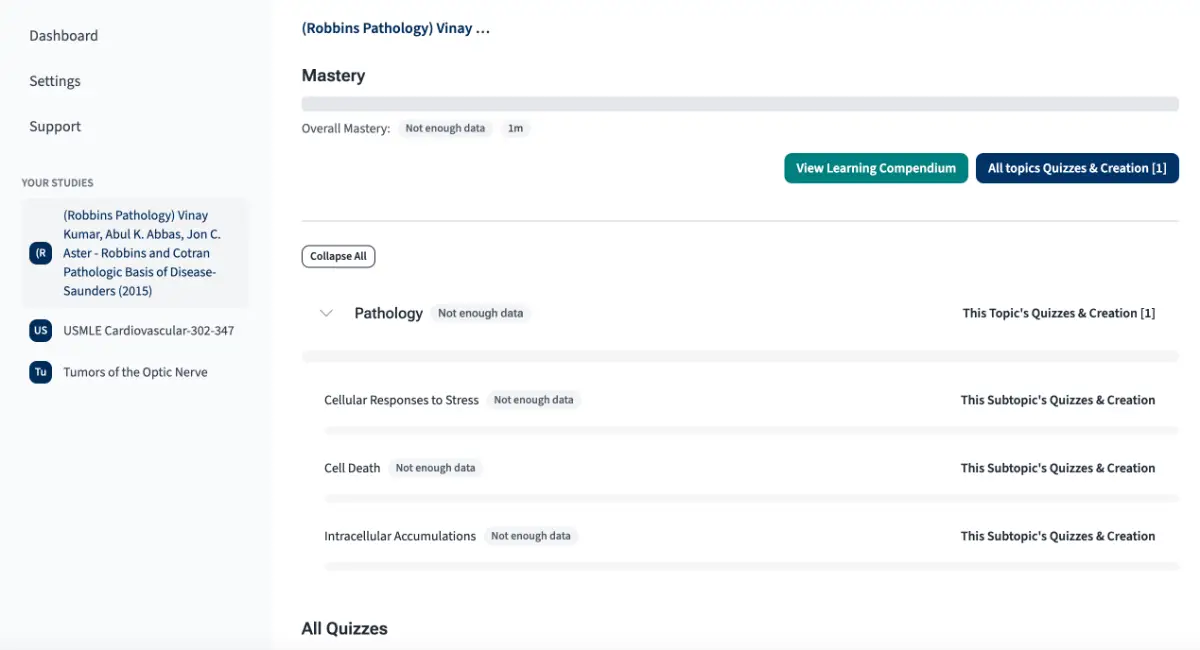This screenshot has height=650, width=1200.
Task: Click the US badge icon for USMLE Cardiovascular
Action: pos(41,330)
